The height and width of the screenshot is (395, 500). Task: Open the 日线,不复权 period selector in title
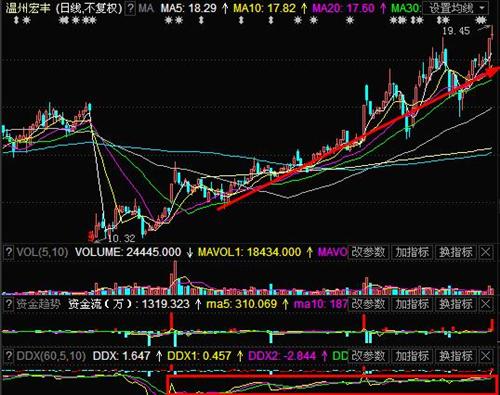click(x=90, y=8)
